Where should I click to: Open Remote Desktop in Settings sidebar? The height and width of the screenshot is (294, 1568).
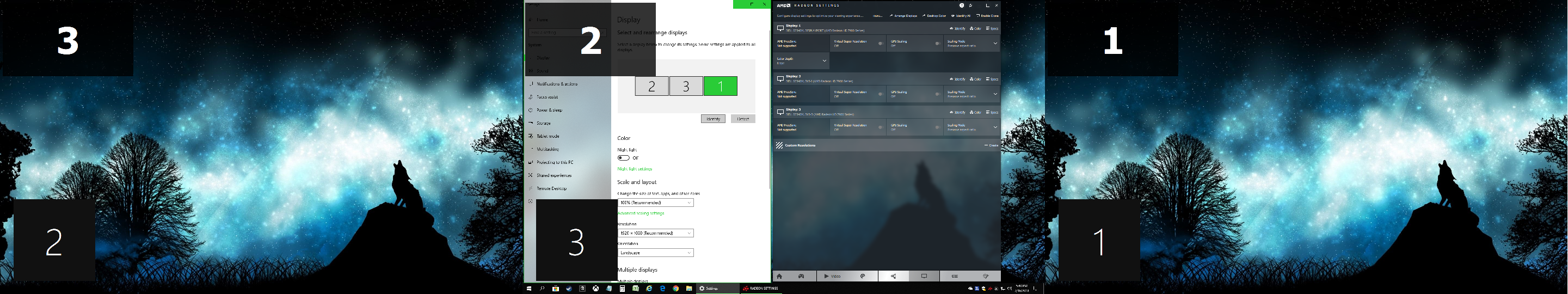click(551, 189)
